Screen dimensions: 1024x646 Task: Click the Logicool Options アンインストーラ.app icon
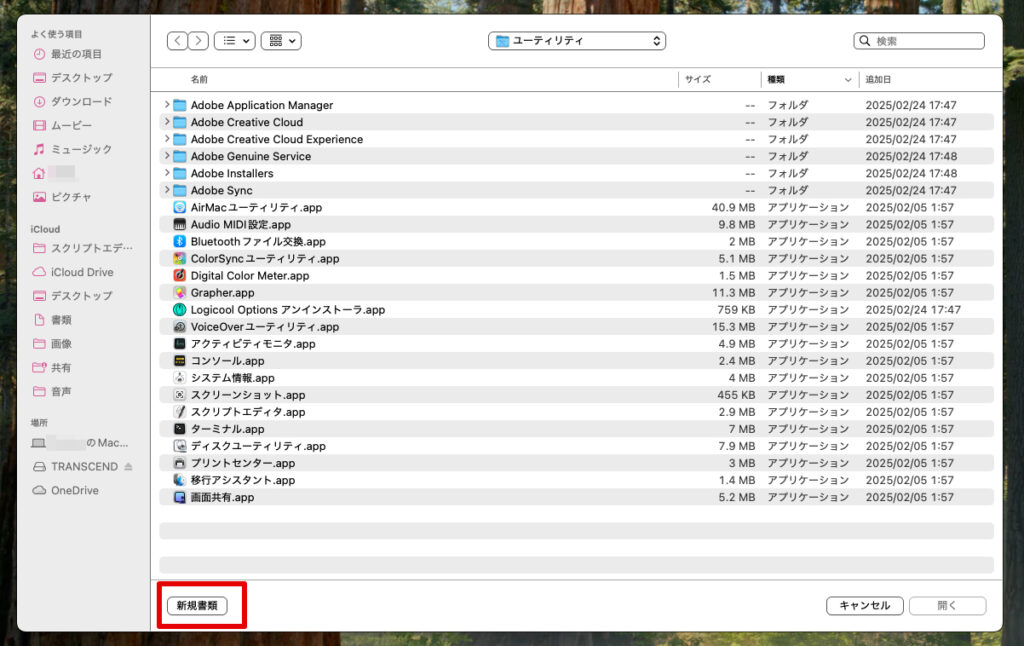coord(180,310)
